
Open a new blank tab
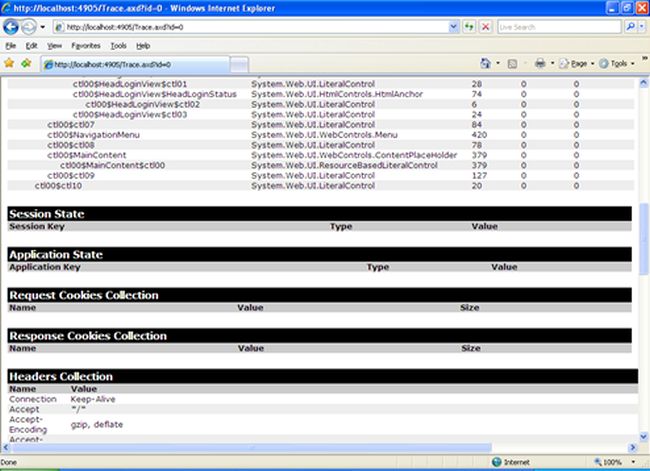239,65
